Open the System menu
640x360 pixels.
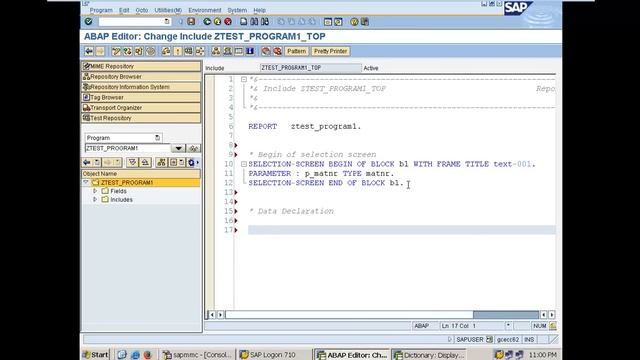[237, 10]
